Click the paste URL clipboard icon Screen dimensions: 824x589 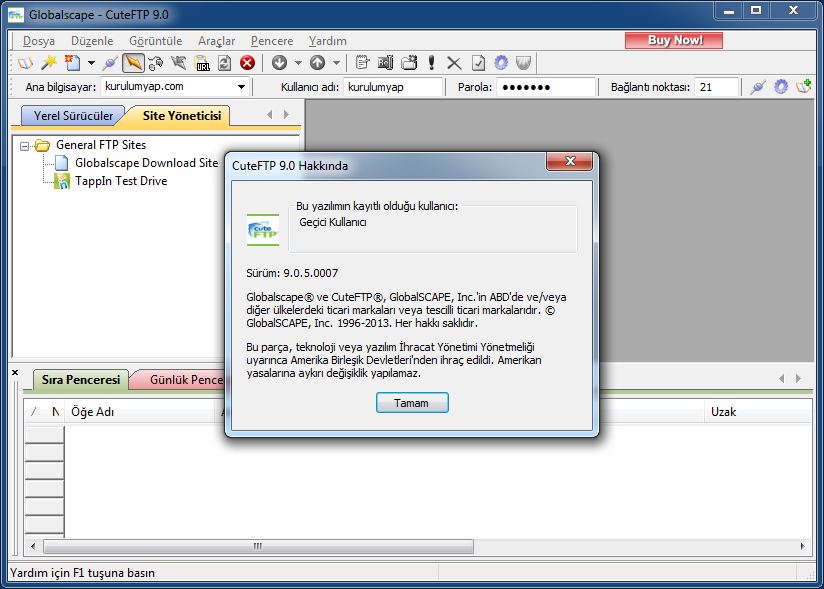[x=202, y=63]
